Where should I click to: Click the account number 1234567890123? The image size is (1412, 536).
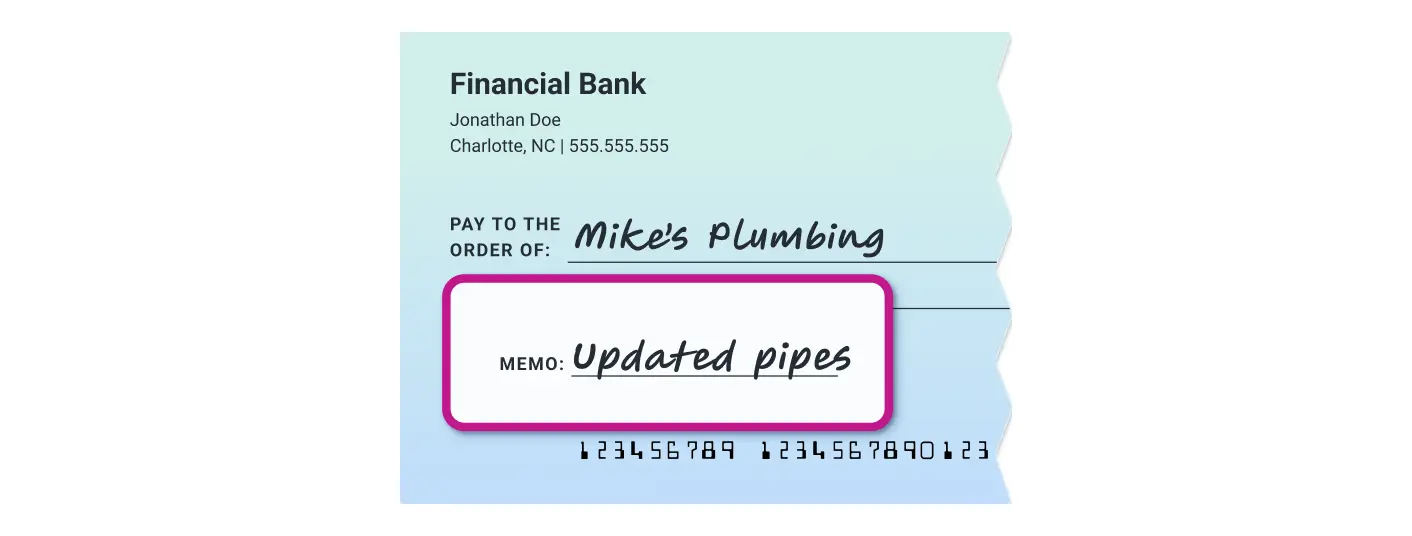(x=875, y=451)
